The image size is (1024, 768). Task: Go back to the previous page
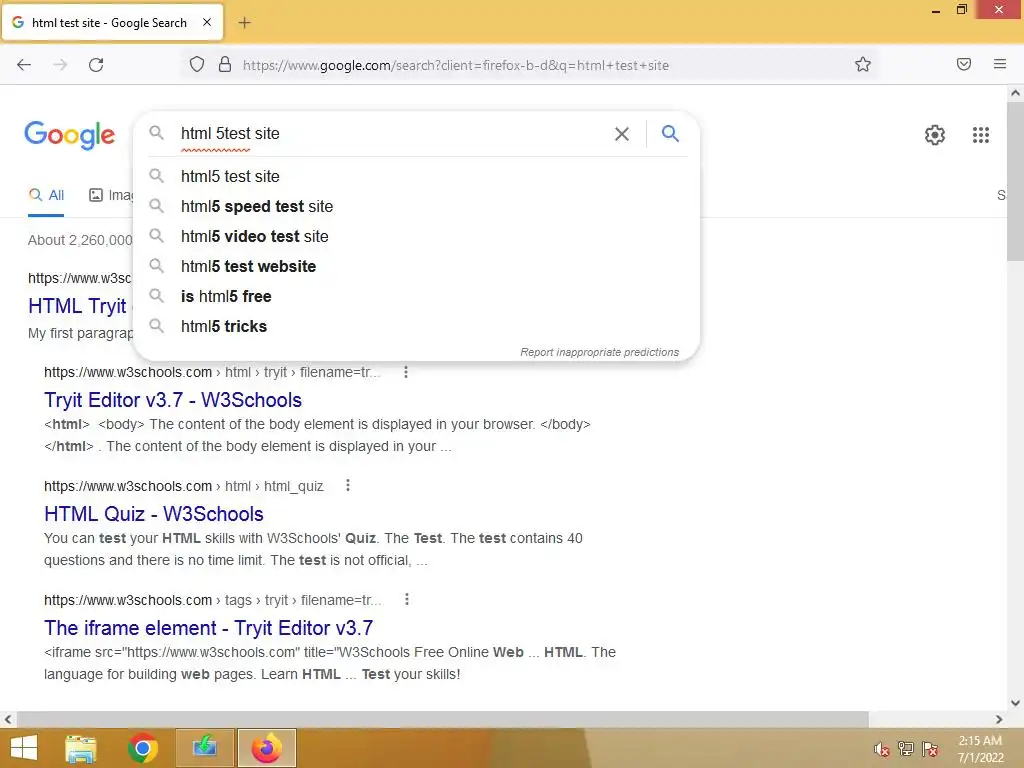[24, 65]
